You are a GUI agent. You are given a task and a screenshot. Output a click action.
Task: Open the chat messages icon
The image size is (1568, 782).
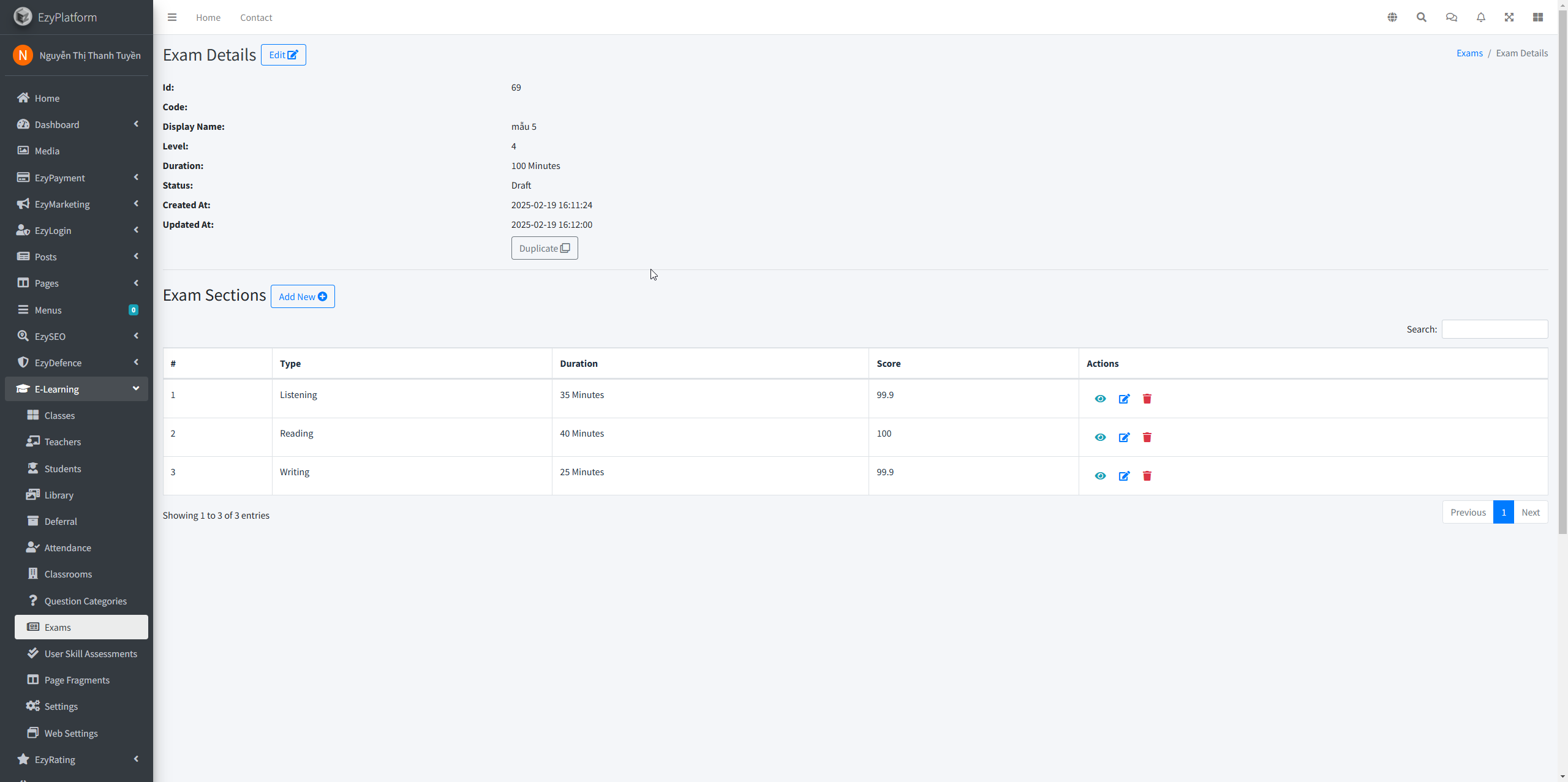tap(1451, 17)
